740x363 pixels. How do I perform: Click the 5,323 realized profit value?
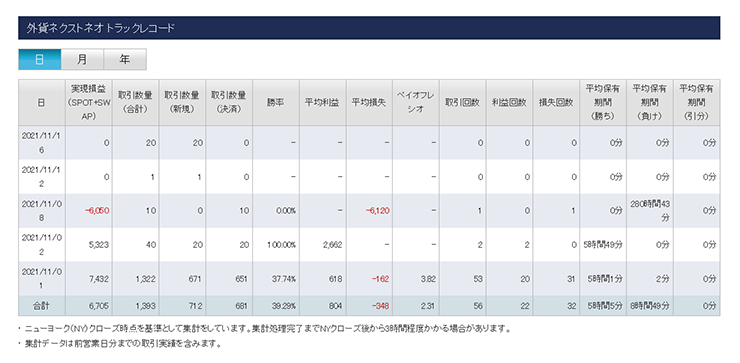pyautogui.click(x=100, y=245)
